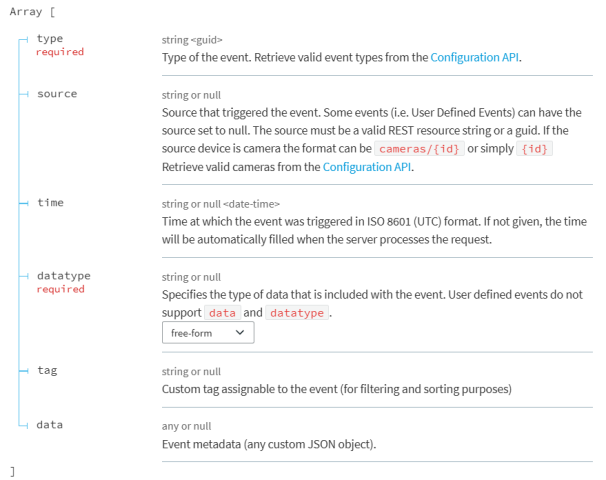
Task: Open Configuration API link in type description
Action: 475,58
